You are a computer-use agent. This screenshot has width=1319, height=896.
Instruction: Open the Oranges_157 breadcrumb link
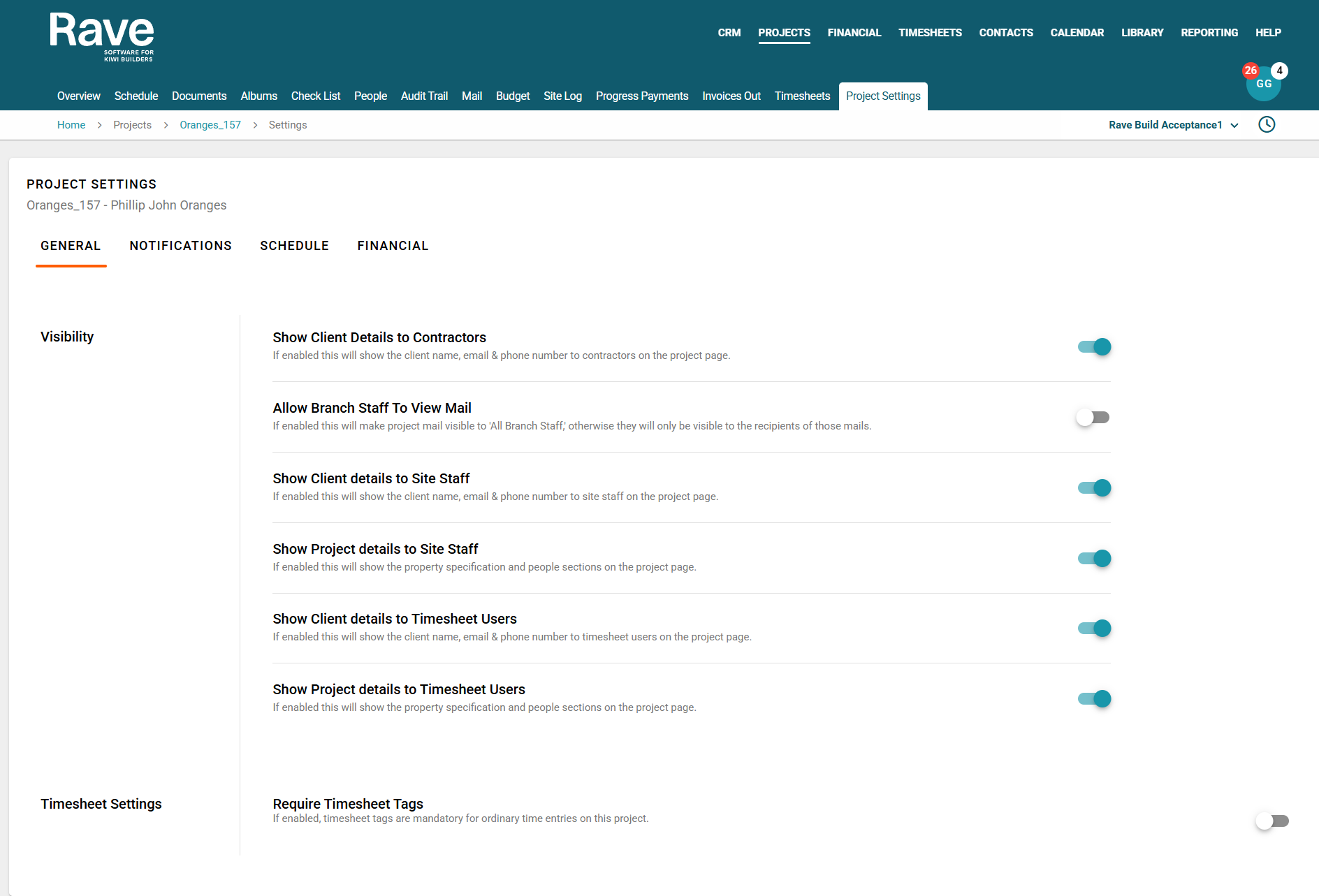[210, 125]
